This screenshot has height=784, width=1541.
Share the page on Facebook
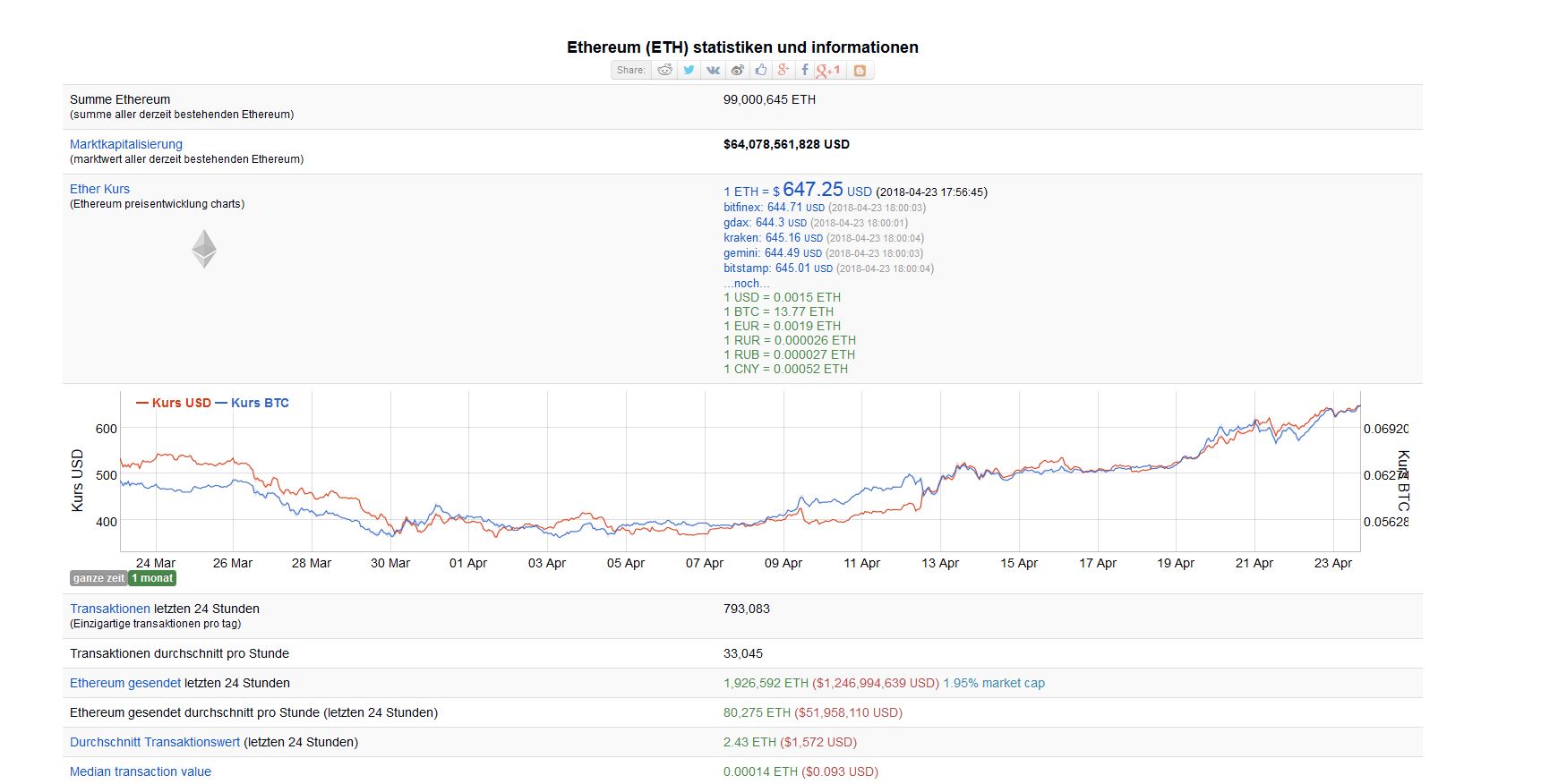point(804,70)
